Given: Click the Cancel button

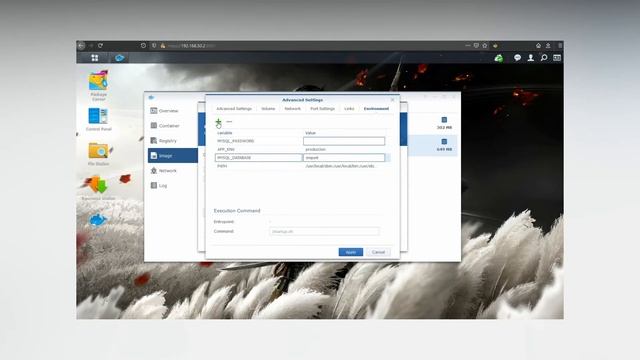Looking at the screenshot, I should [x=378, y=252].
